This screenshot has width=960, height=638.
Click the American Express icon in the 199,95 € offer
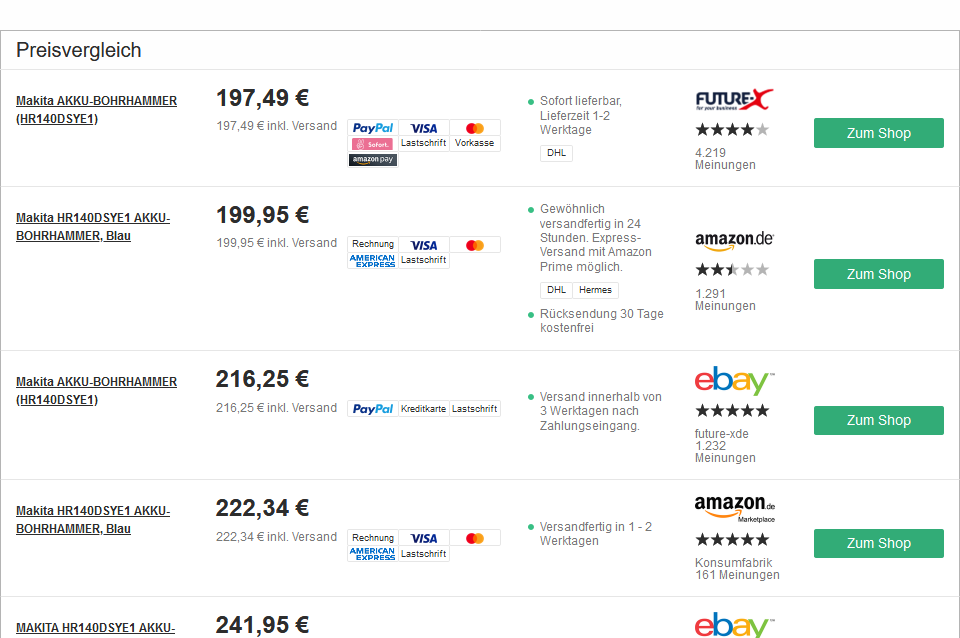click(x=373, y=260)
